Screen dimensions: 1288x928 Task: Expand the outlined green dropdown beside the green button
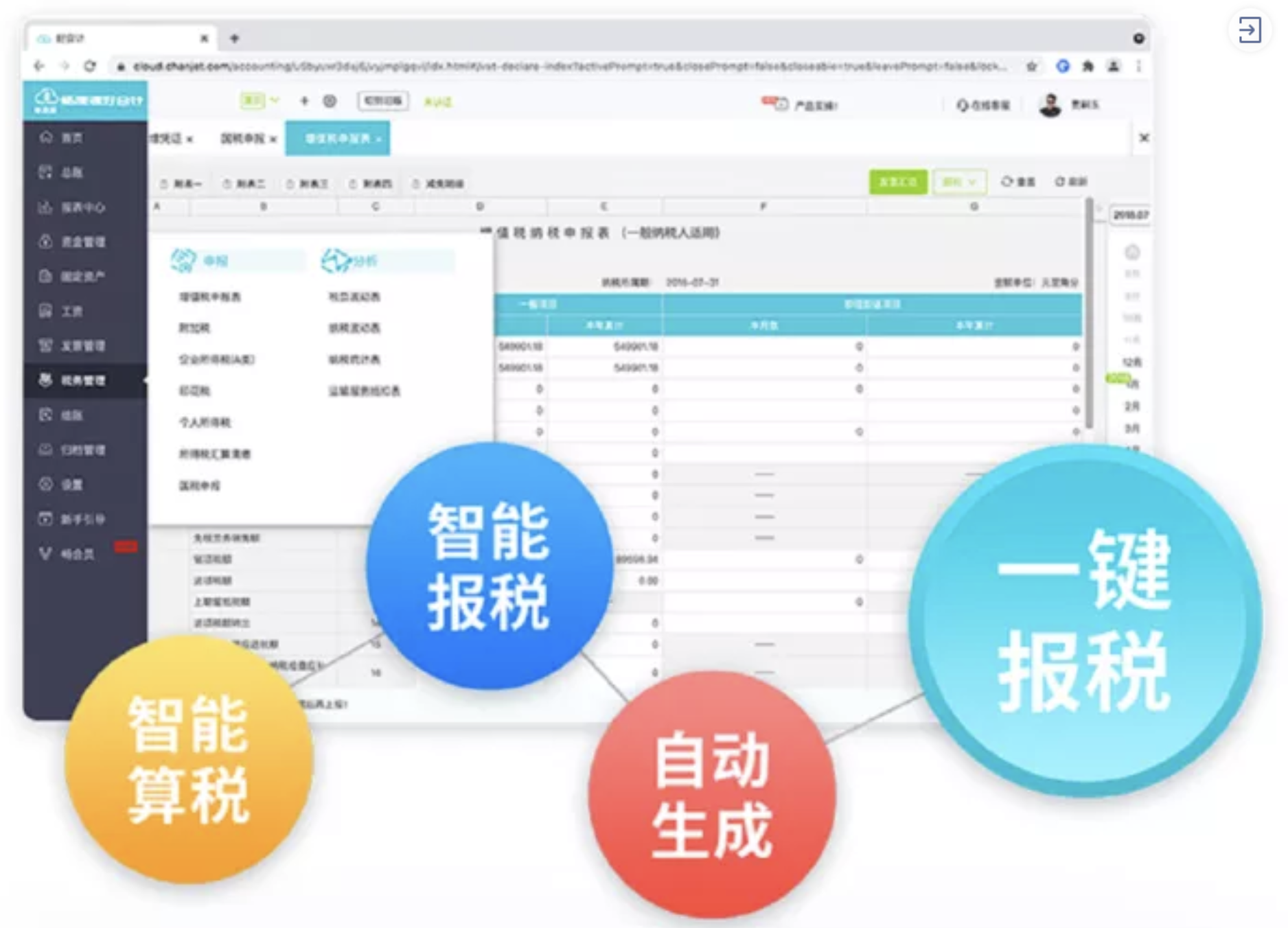[959, 182]
